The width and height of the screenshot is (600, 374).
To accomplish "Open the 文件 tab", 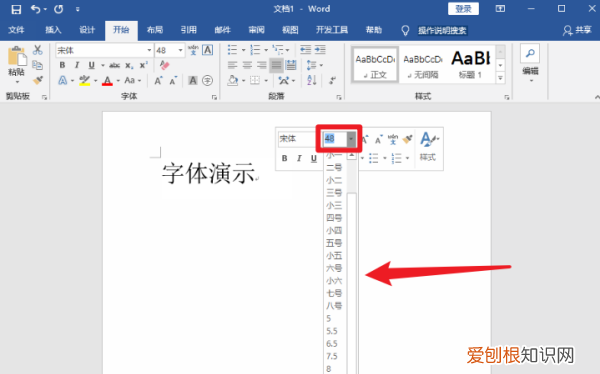I will click(x=16, y=30).
